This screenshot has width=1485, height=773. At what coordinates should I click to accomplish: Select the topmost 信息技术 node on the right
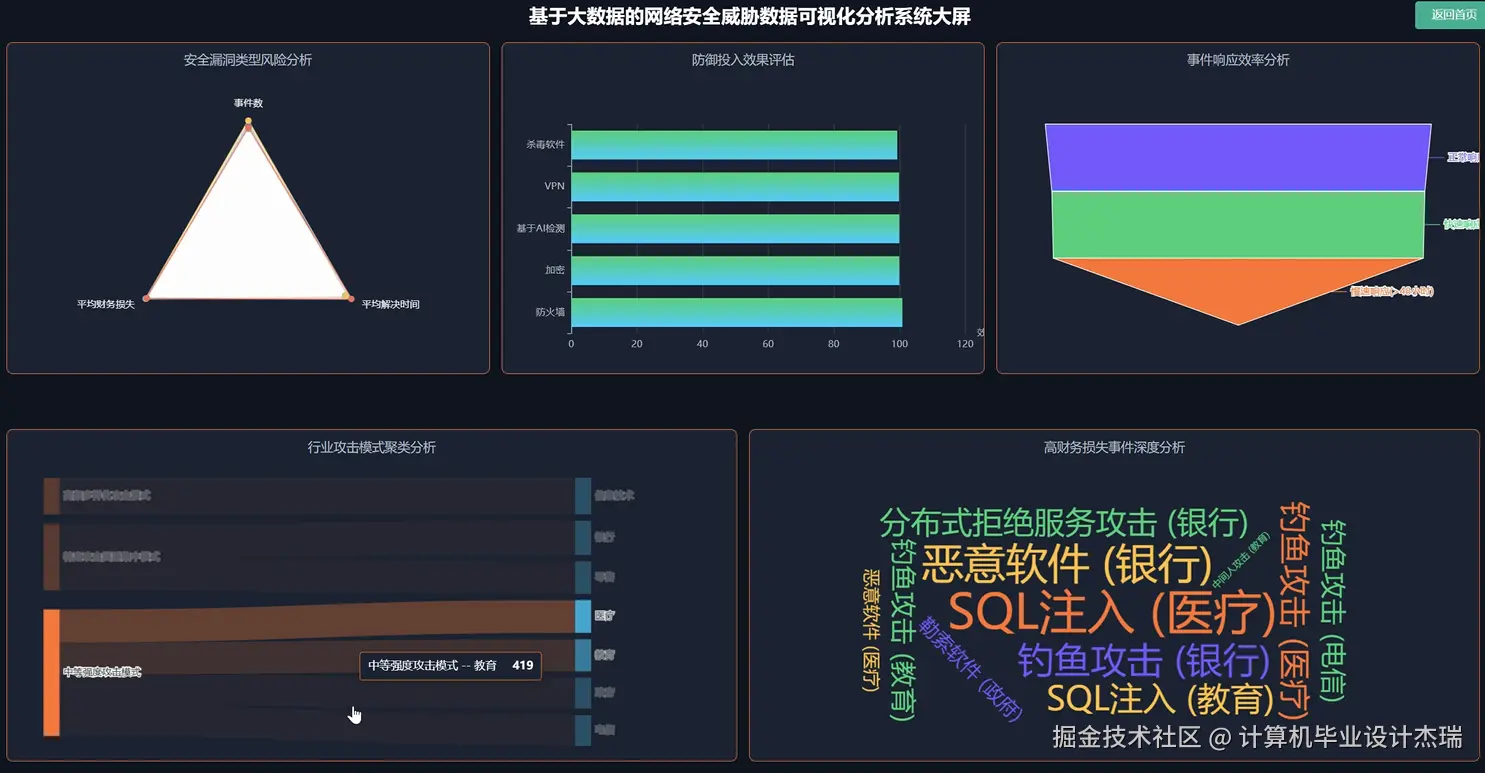point(581,495)
